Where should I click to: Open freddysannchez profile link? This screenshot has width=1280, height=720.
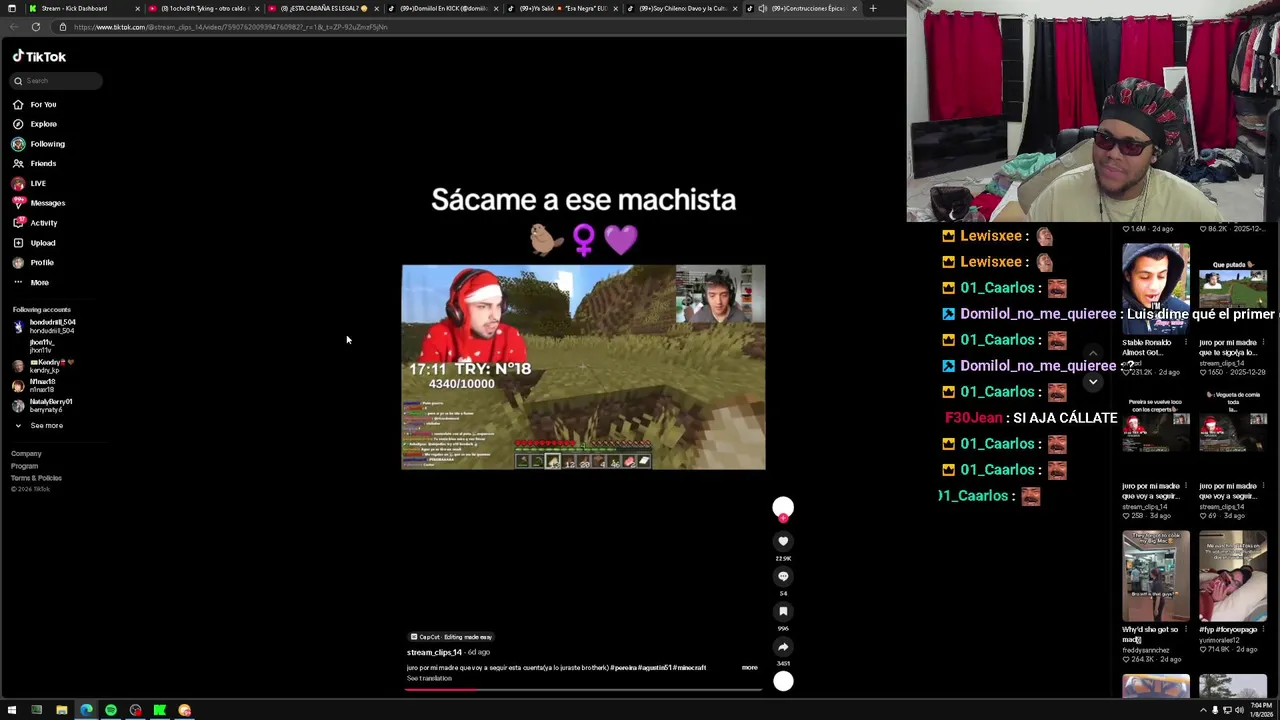tap(1146, 650)
